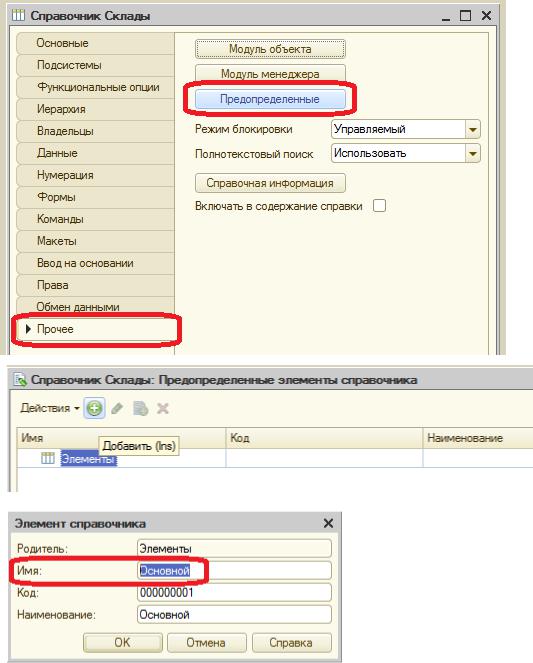Confirm with the OK button

pyautogui.click(x=123, y=643)
